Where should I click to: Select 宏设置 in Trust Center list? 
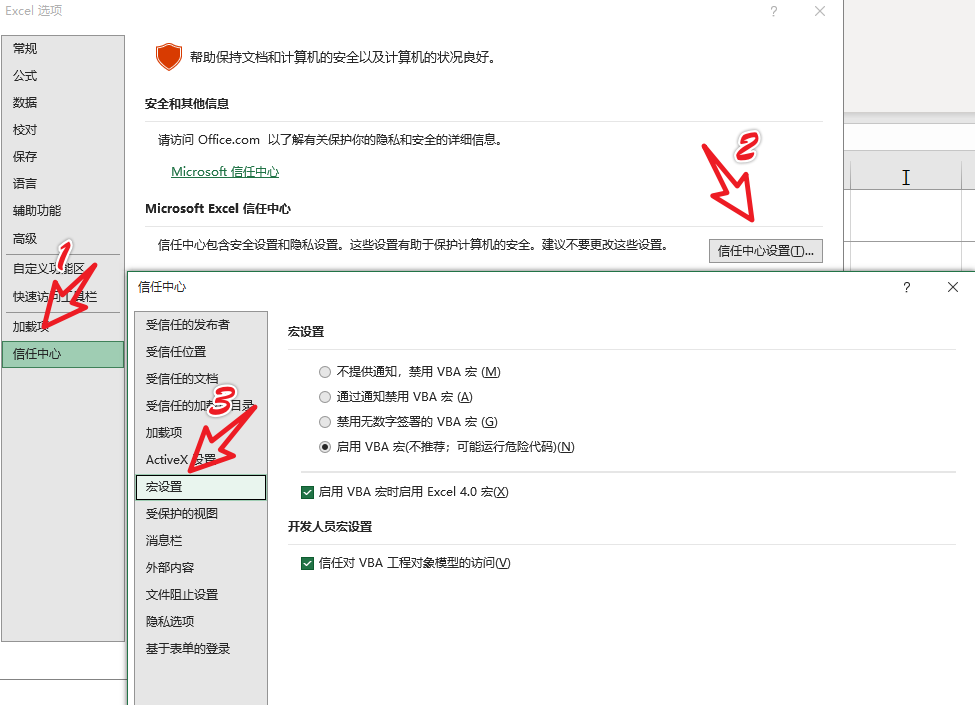pyautogui.click(x=201, y=487)
